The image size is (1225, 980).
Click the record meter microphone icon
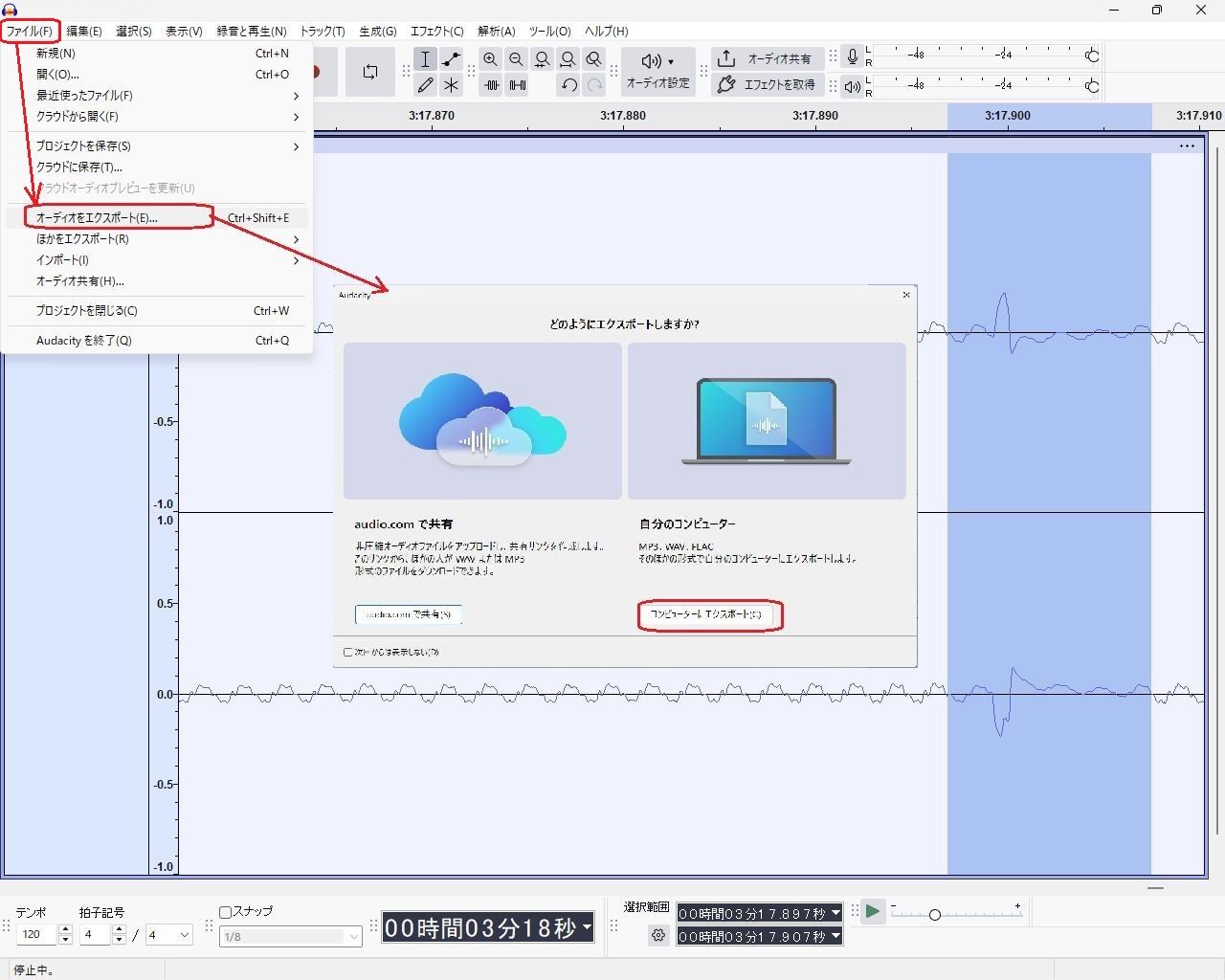852,57
